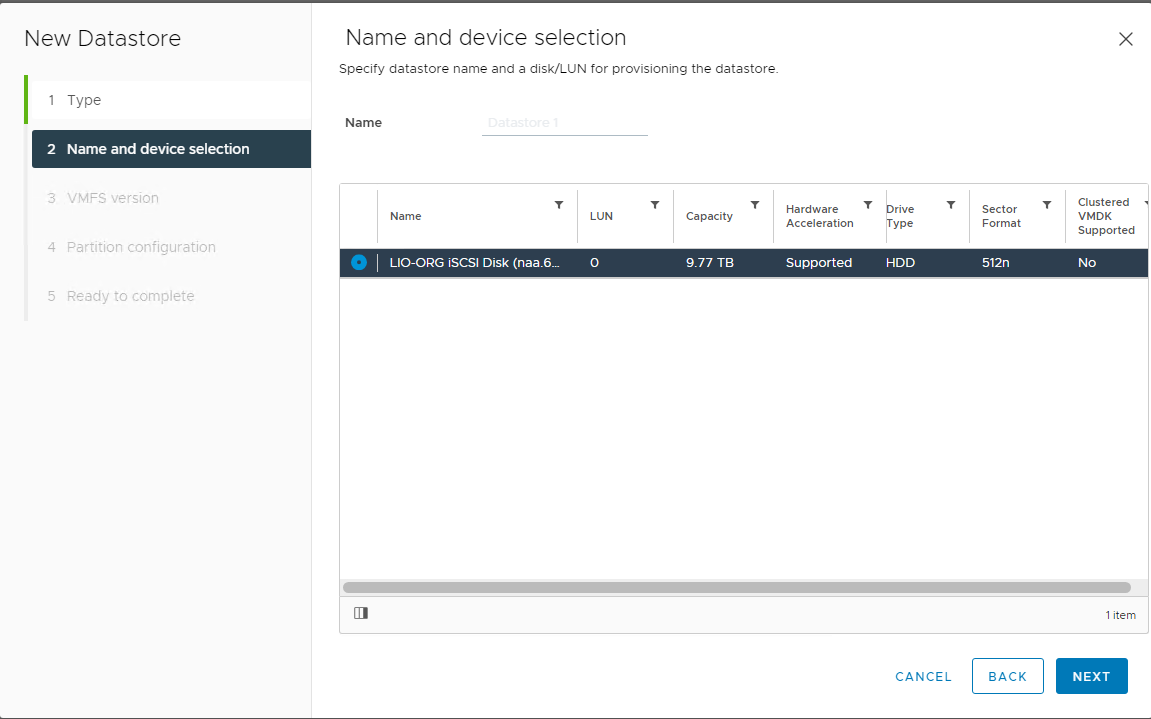Close the New Datastore dialog
The width and height of the screenshot is (1151, 719).
pos(1125,40)
